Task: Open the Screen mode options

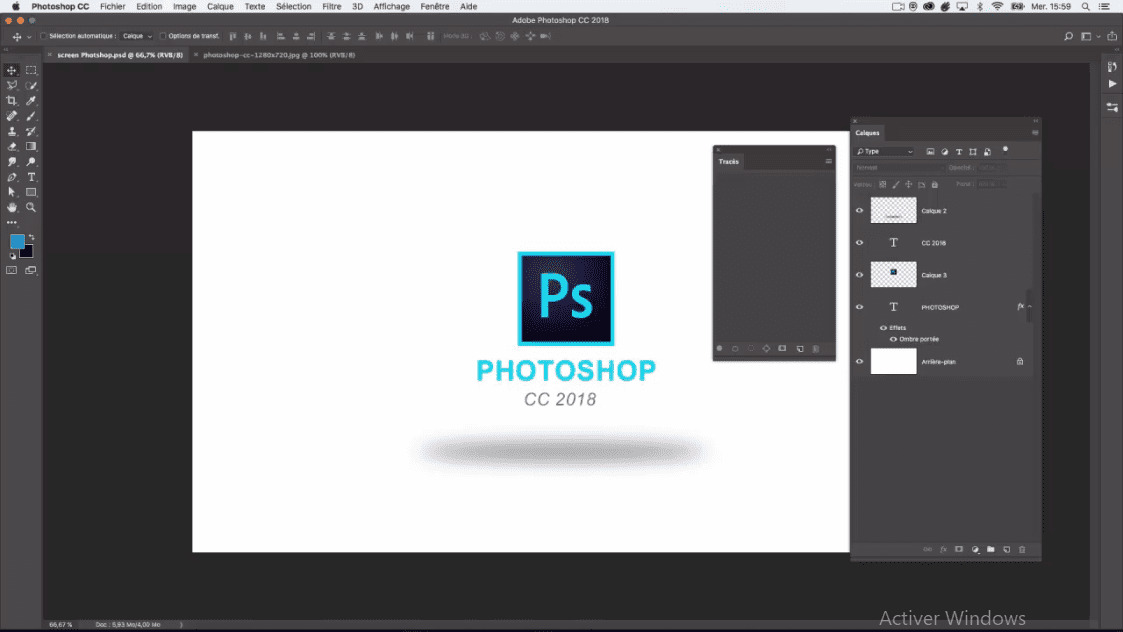Action: [31, 270]
